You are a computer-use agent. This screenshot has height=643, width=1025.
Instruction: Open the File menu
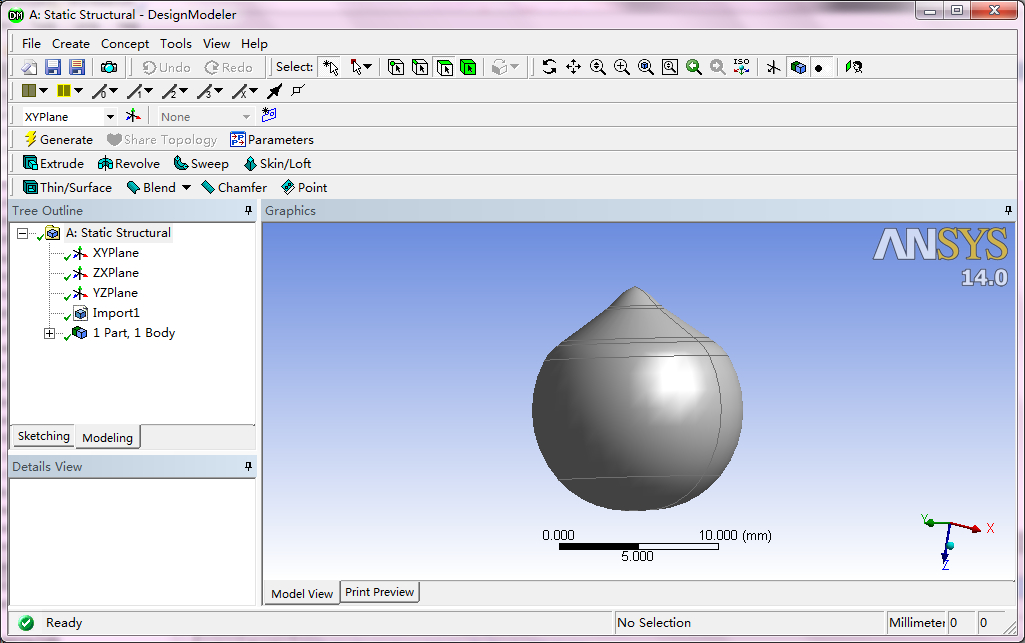click(x=31, y=44)
